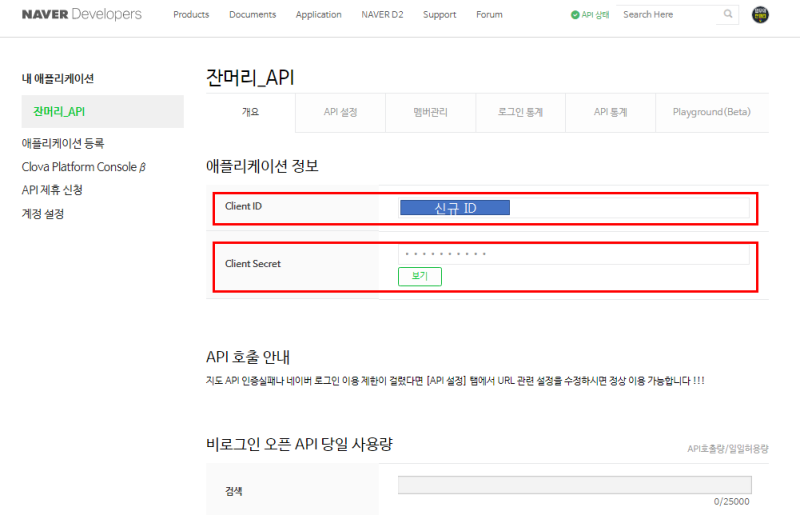Open the Products menu
Screen dimensions: 800x515
(x=191, y=15)
